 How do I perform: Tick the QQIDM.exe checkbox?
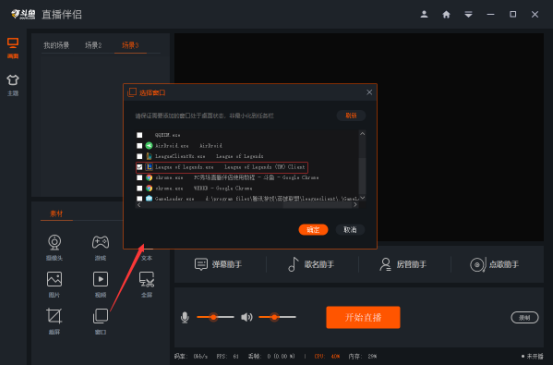coord(140,135)
